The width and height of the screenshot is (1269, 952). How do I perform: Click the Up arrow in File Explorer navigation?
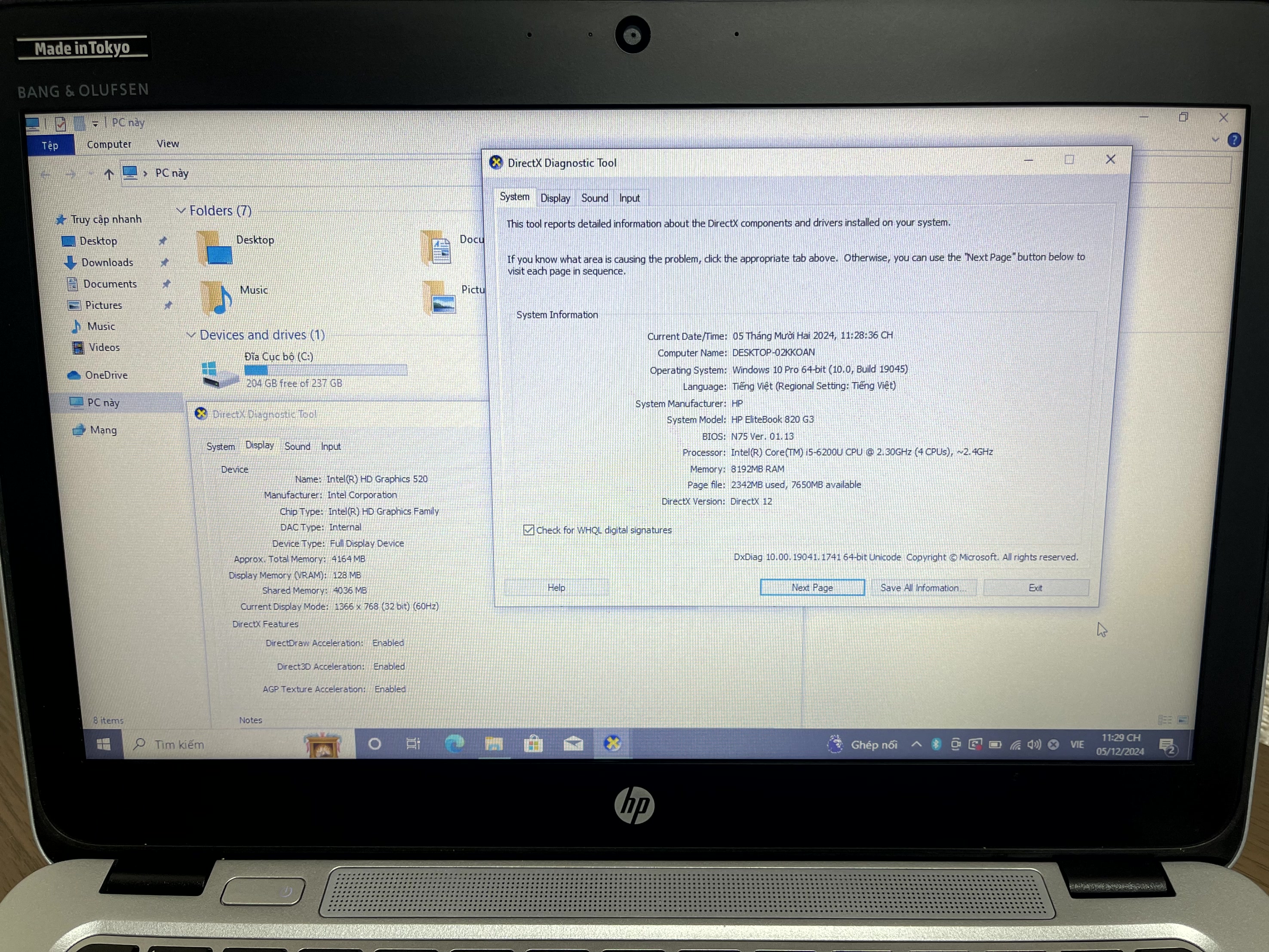108,174
